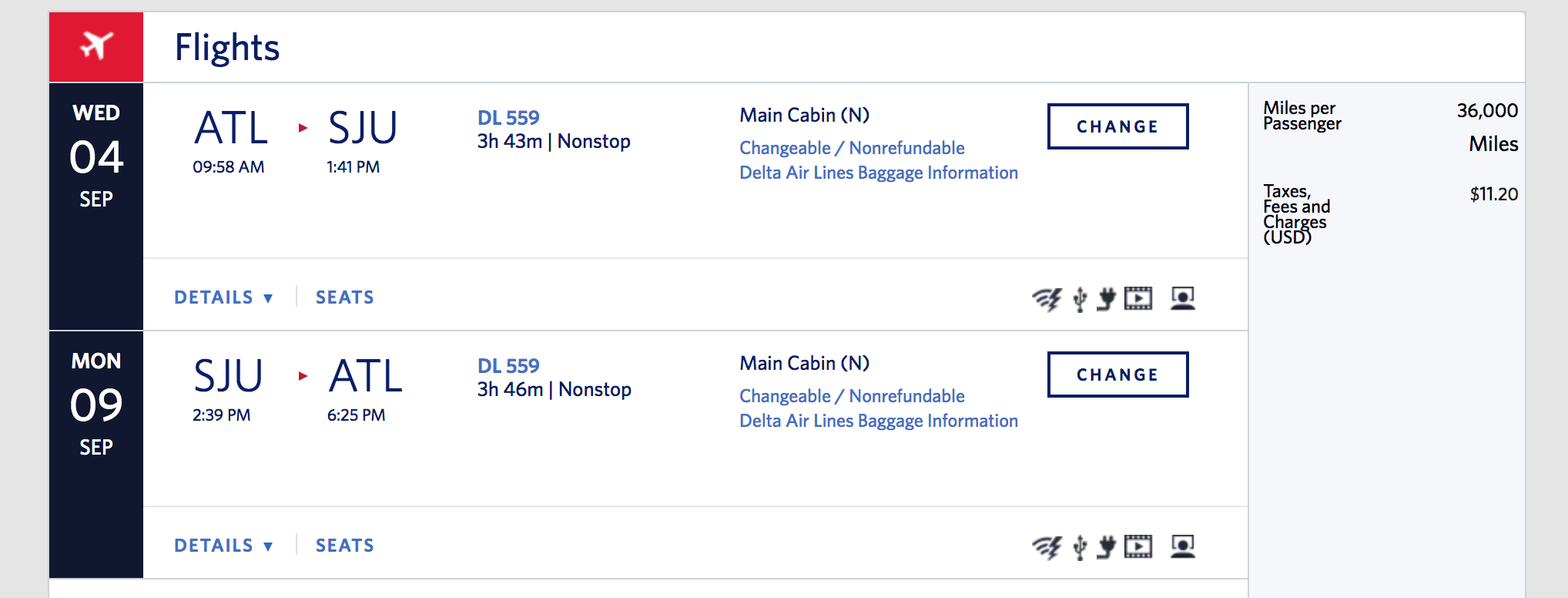
Task: Click the USB power icon on the return flight
Action: tap(1080, 547)
